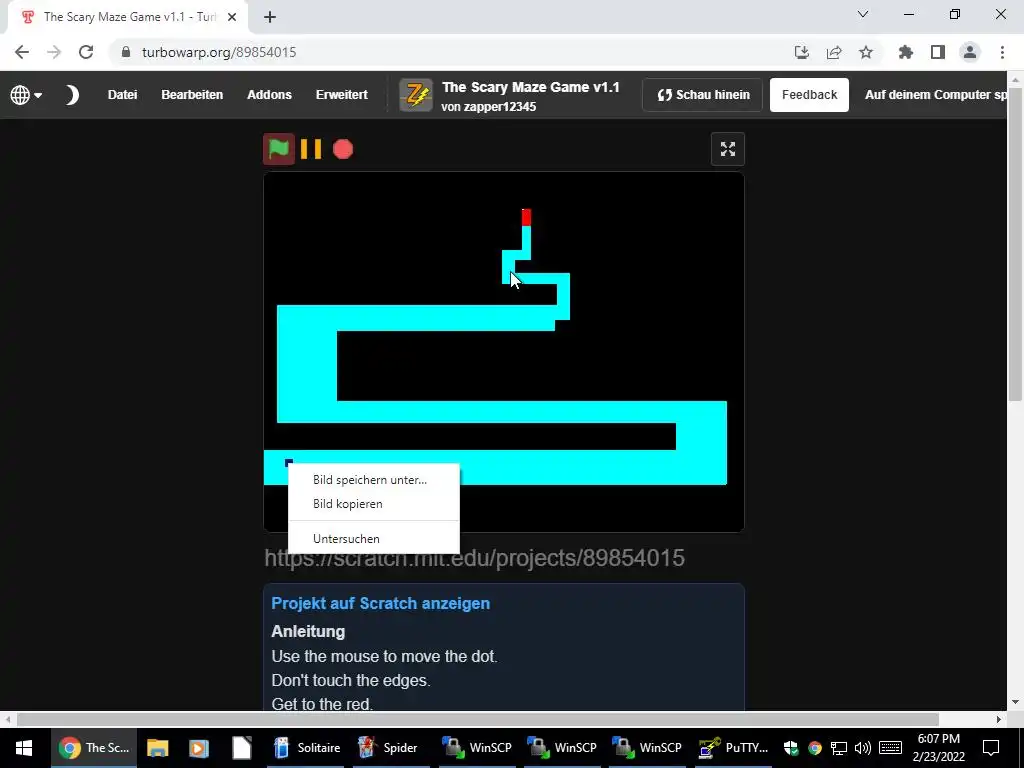The height and width of the screenshot is (768, 1024).
Task: Open the first WinSCP taskbar button
Action: pyautogui.click(x=479, y=748)
